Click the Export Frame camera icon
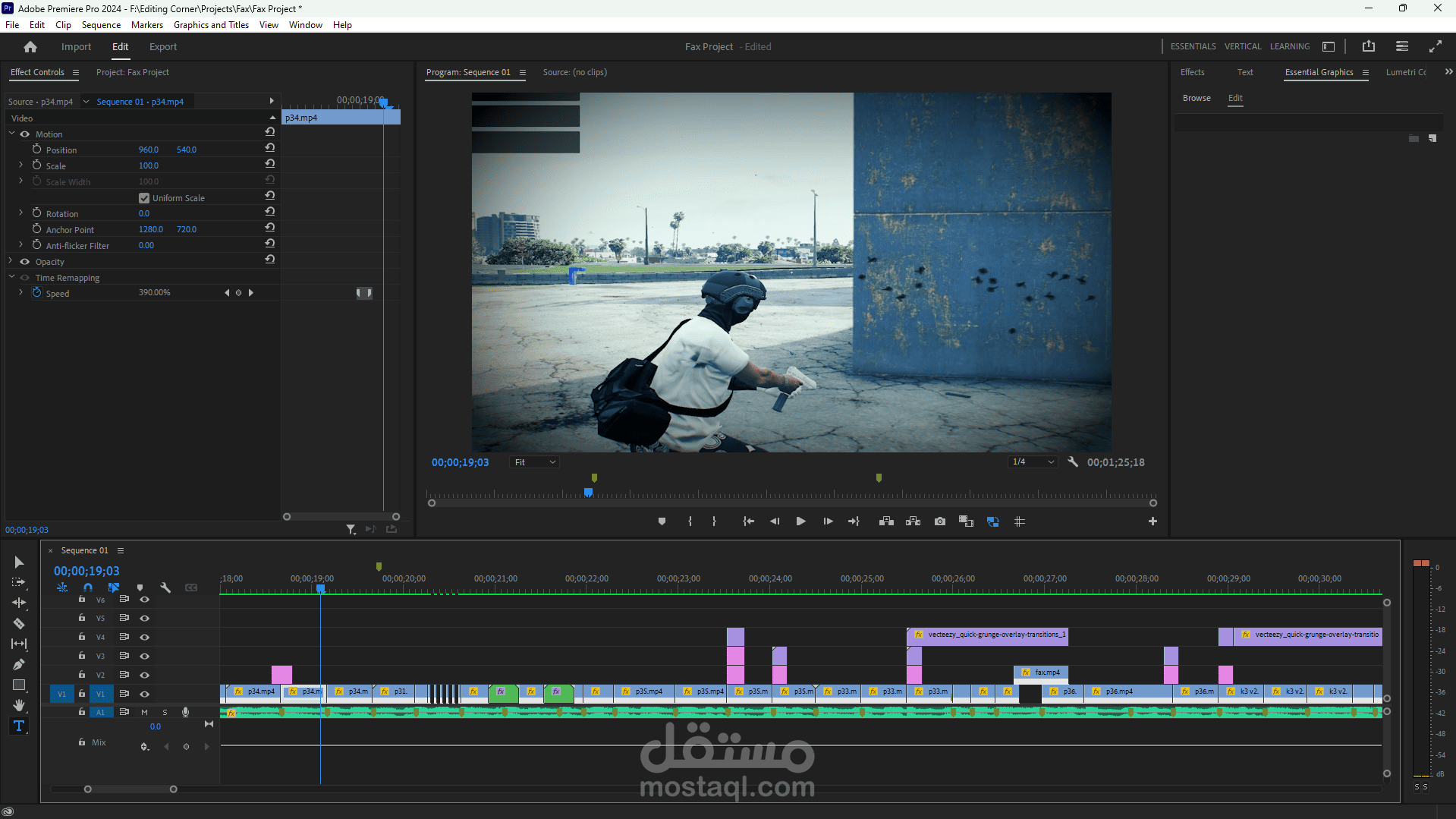Image resolution: width=1456 pixels, height=819 pixels. (940, 521)
